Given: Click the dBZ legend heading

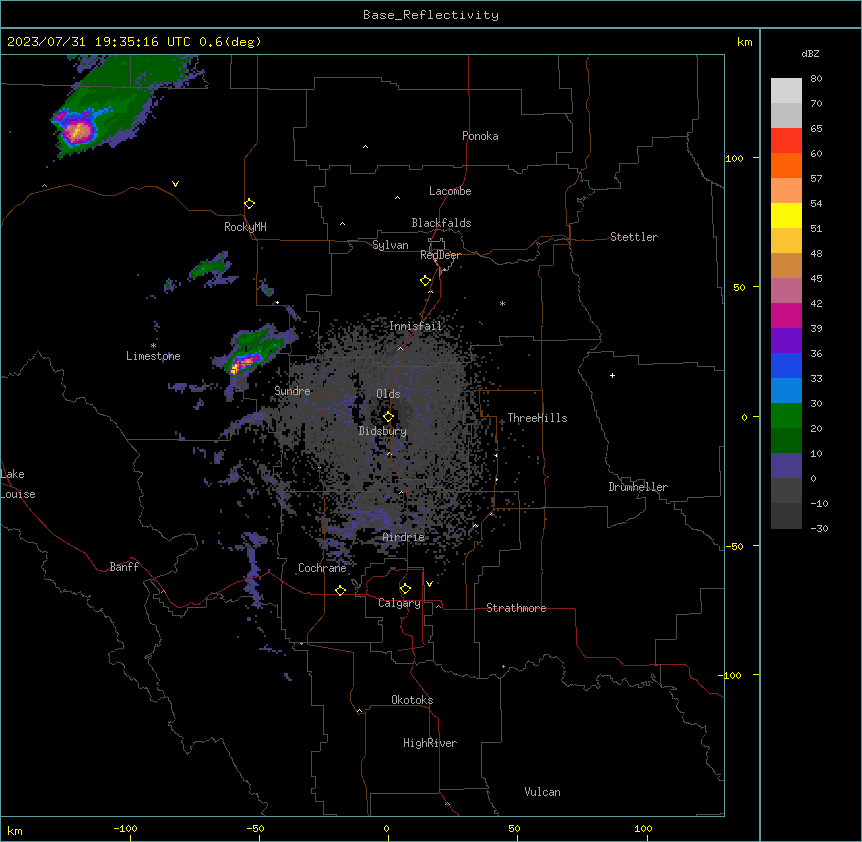Looking at the screenshot, I should (x=810, y=53).
